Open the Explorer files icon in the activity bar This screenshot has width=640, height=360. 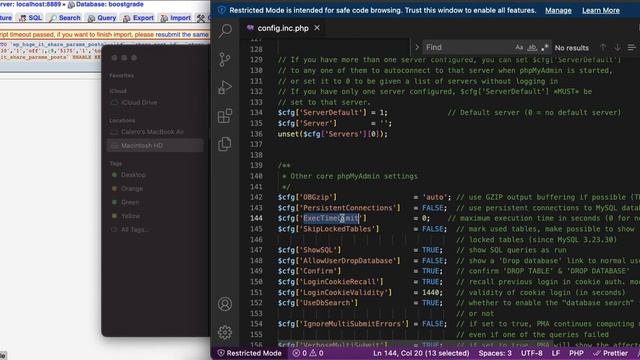[x=225, y=144]
